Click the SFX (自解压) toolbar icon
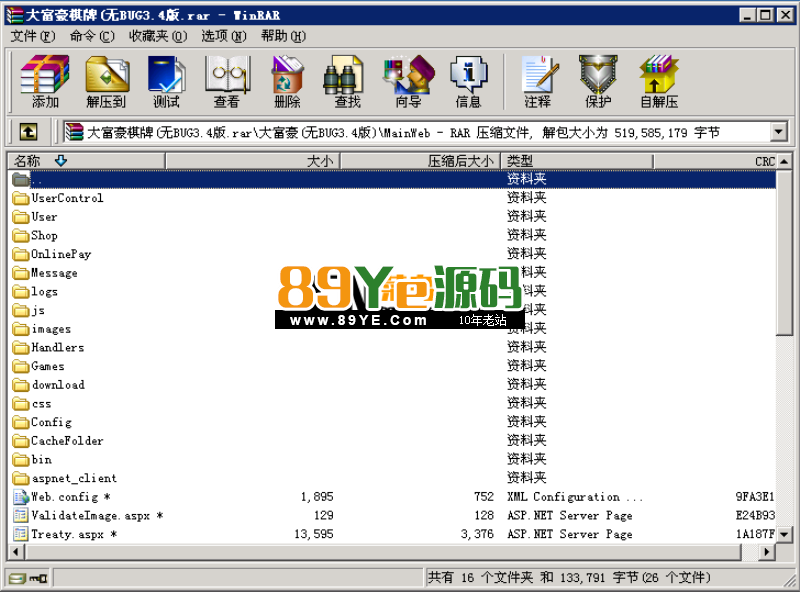 [x=659, y=82]
